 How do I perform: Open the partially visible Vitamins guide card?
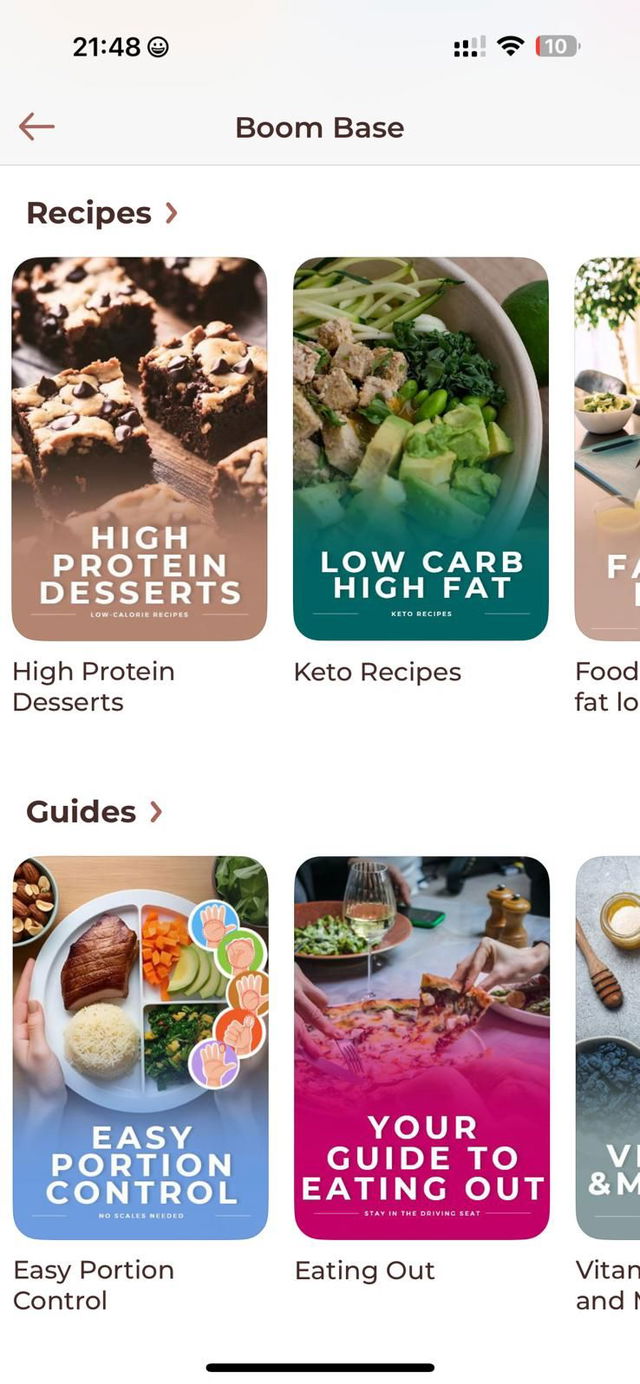click(x=608, y=1048)
